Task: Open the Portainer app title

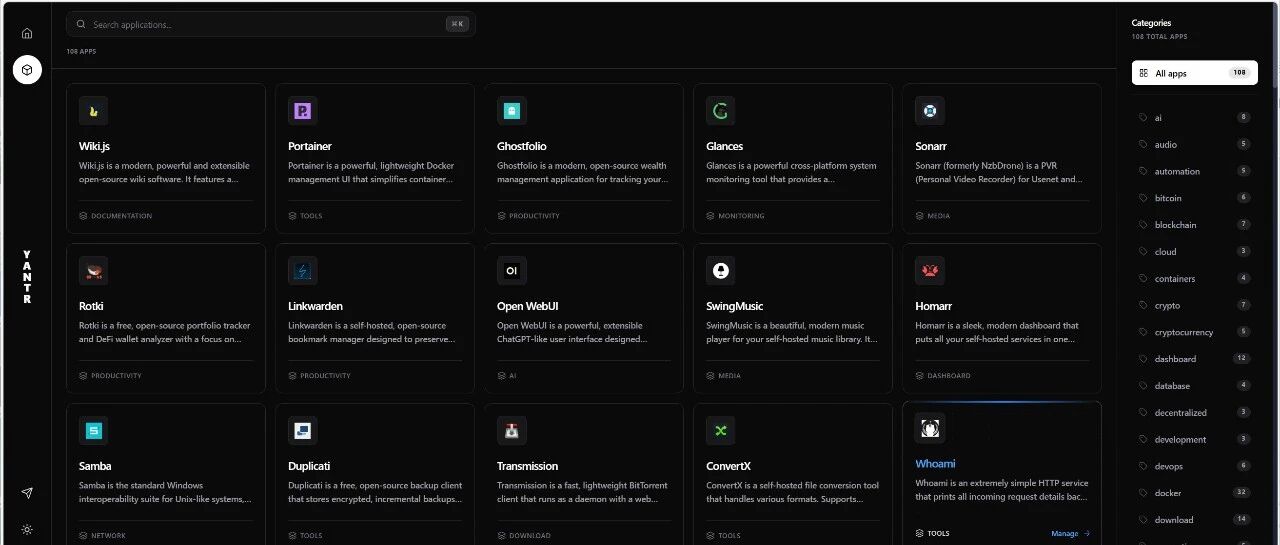Action: [x=310, y=146]
